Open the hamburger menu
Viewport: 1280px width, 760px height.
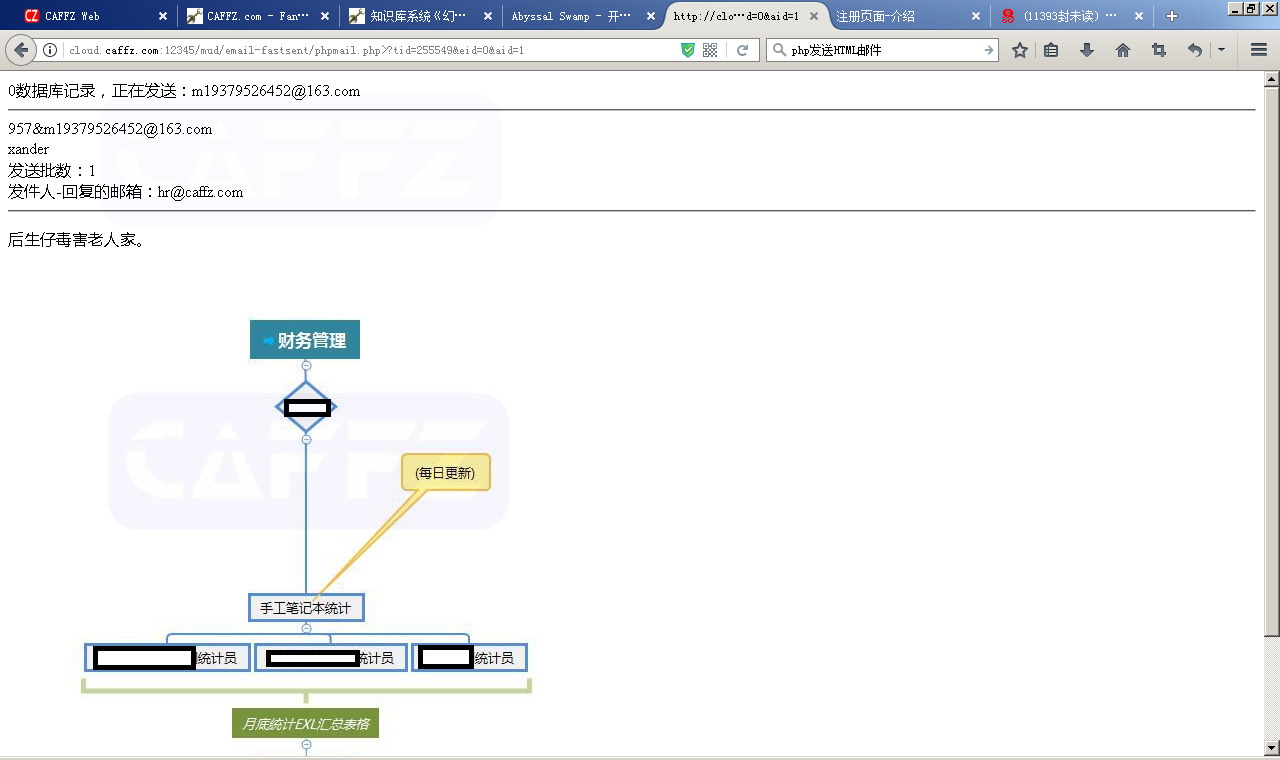(x=1259, y=50)
